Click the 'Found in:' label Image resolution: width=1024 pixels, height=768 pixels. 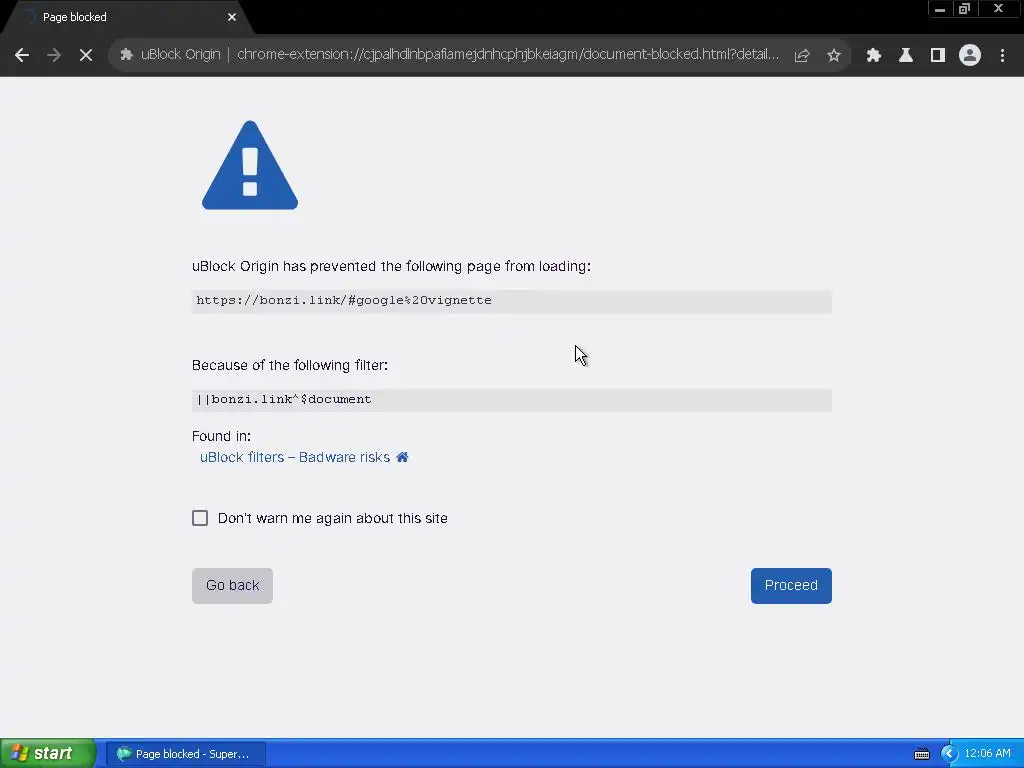(x=221, y=436)
